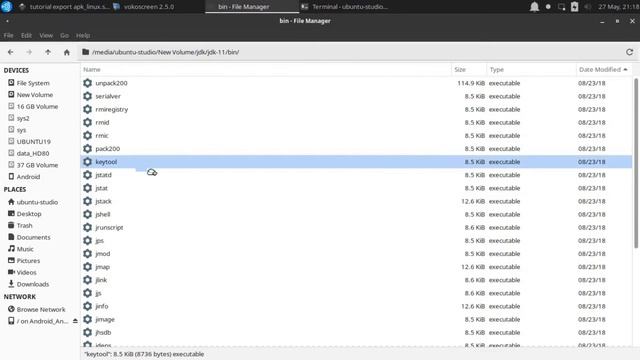640x360 pixels.
Task: Select the jinfo file
Action: (102, 306)
